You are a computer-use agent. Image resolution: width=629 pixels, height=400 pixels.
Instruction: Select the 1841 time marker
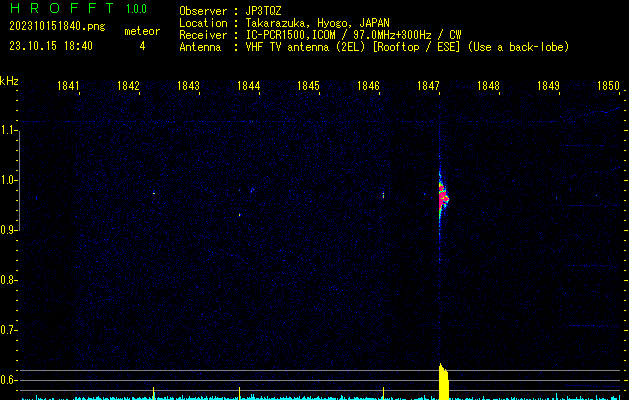tap(68, 86)
